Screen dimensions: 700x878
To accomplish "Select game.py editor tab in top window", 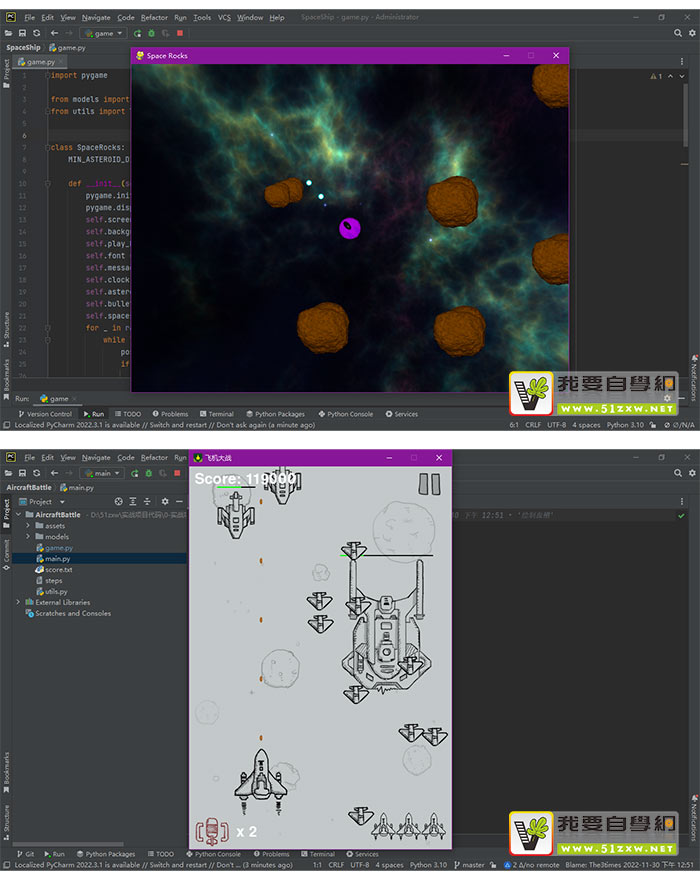I will pos(41,62).
